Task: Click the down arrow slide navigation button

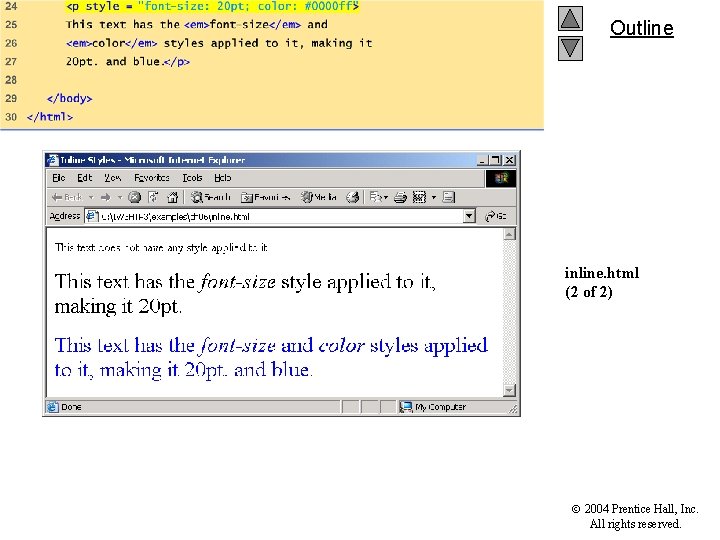Action: (x=570, y=48)
